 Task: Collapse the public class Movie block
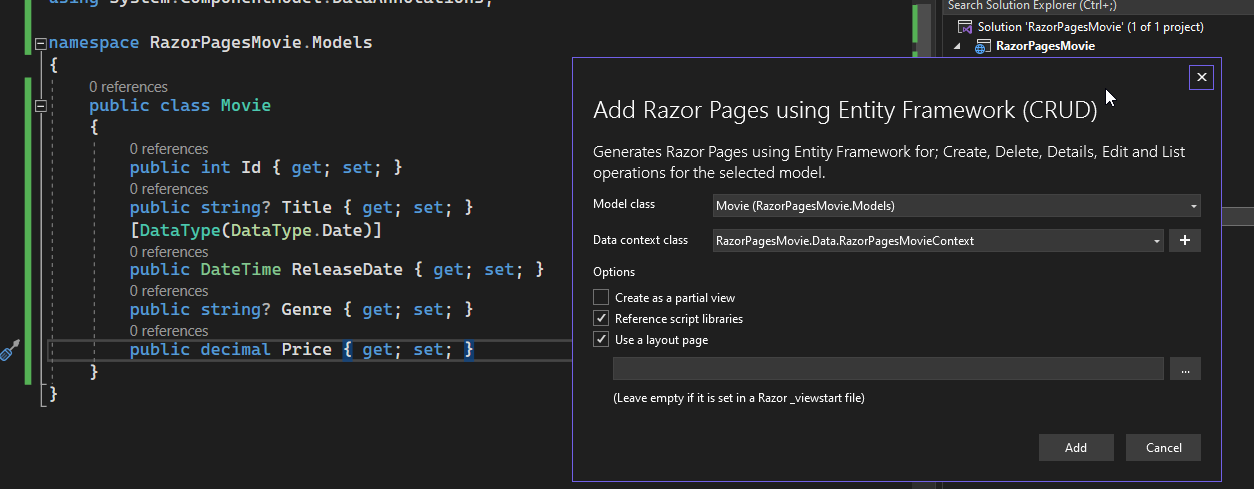coord(41,106)
